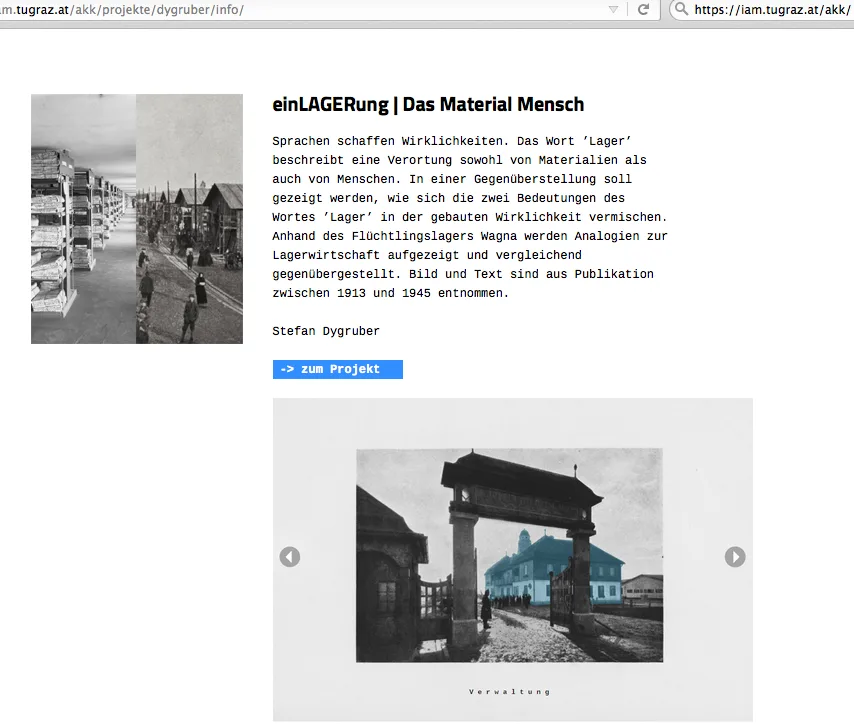Click the Verwaltung gate slideshow photo

point(510,555)
